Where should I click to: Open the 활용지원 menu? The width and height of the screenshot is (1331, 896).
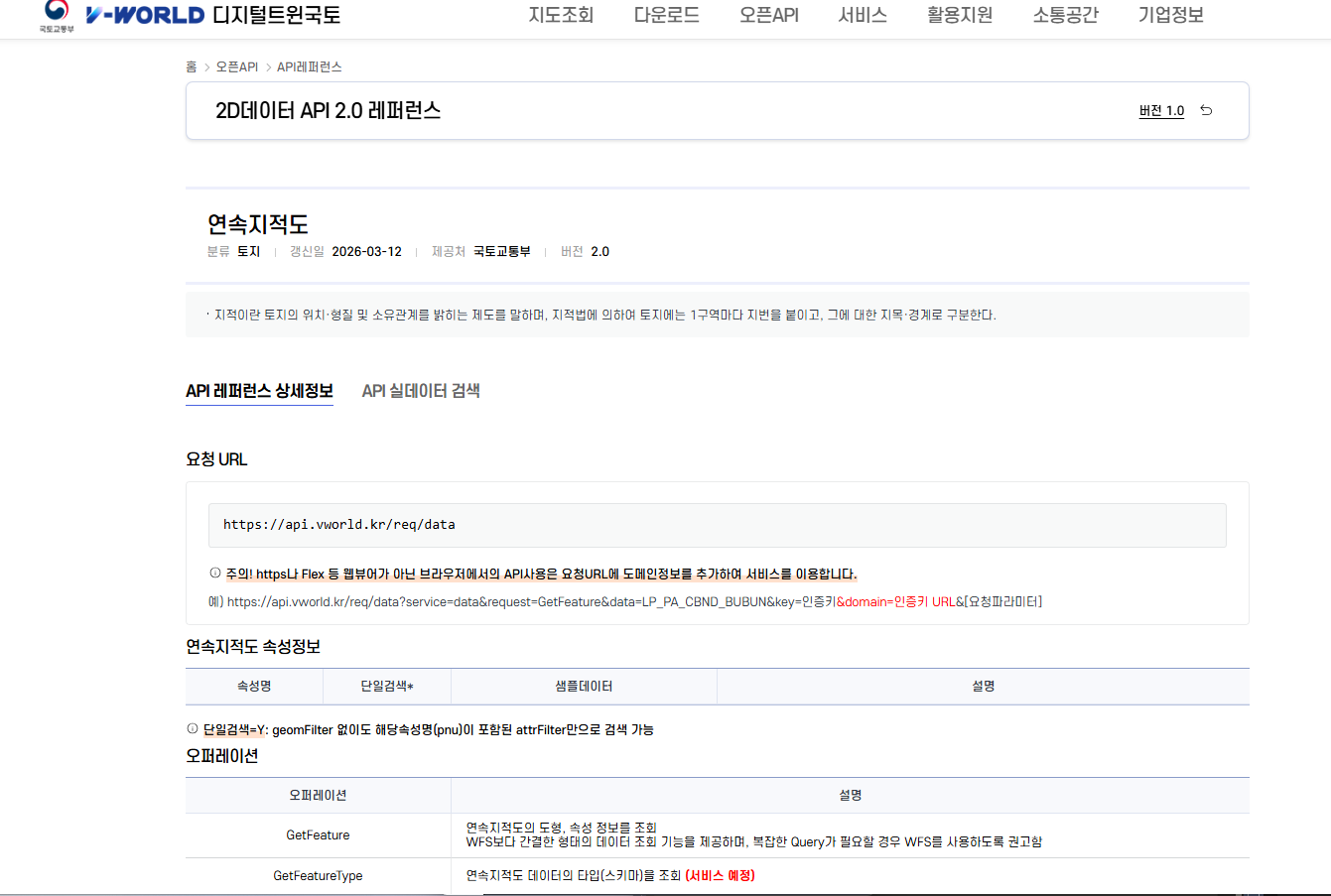tap(960, 15)
